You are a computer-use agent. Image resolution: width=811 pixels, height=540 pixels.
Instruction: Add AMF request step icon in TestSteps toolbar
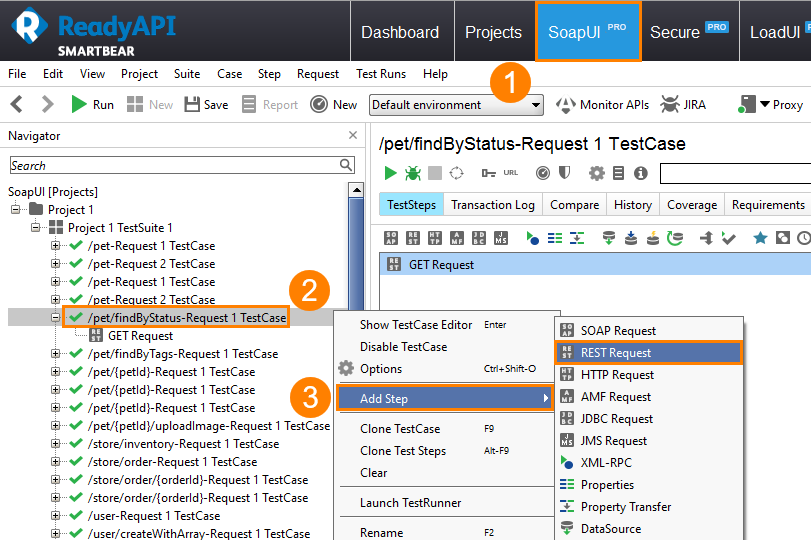(457, 238)
